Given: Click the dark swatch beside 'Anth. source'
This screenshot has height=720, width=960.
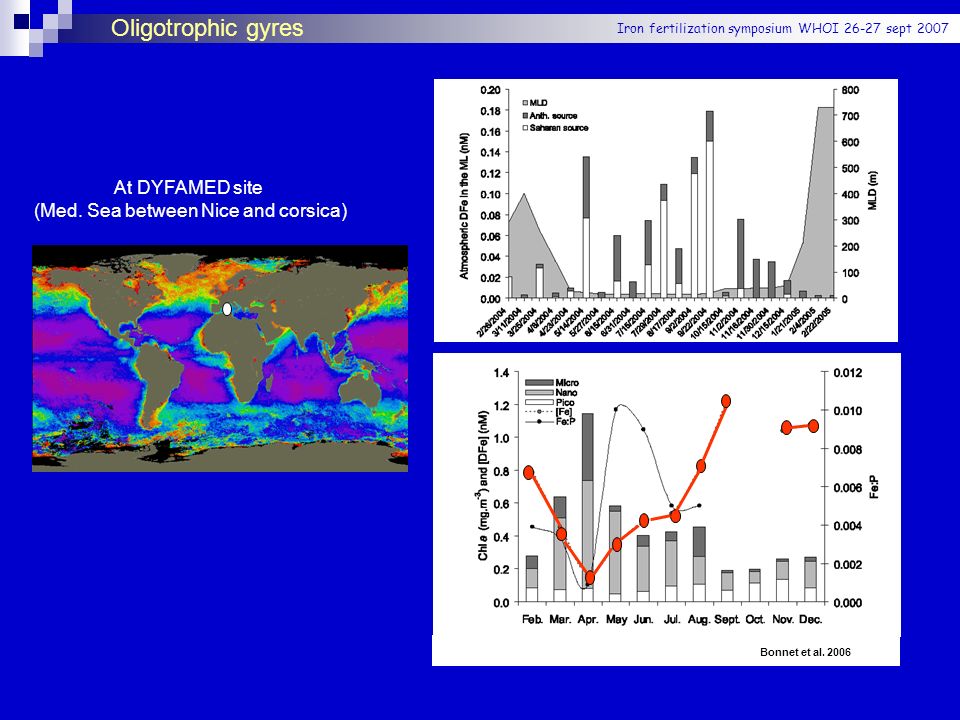Looking at the screenshot, I should click(525, 116).
